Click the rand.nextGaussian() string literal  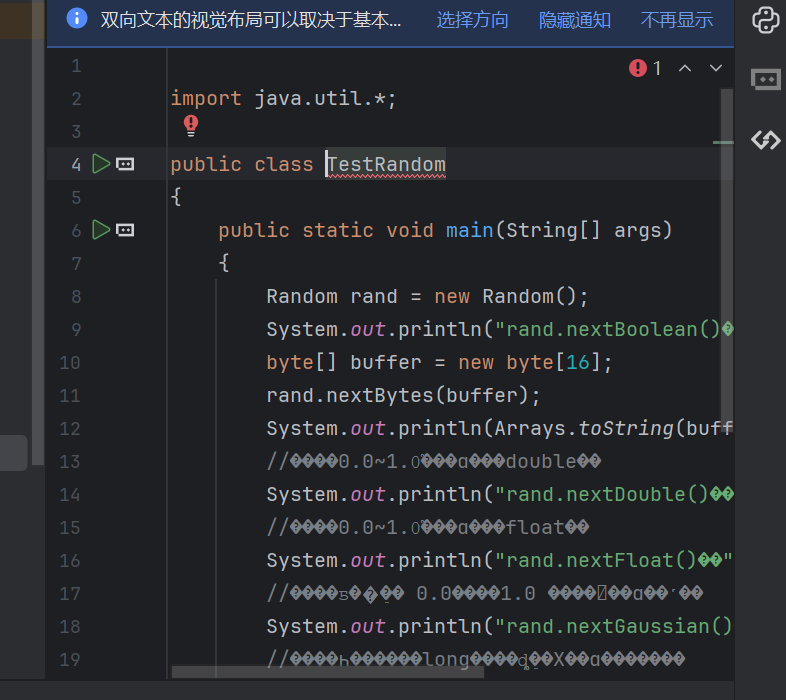614,627
